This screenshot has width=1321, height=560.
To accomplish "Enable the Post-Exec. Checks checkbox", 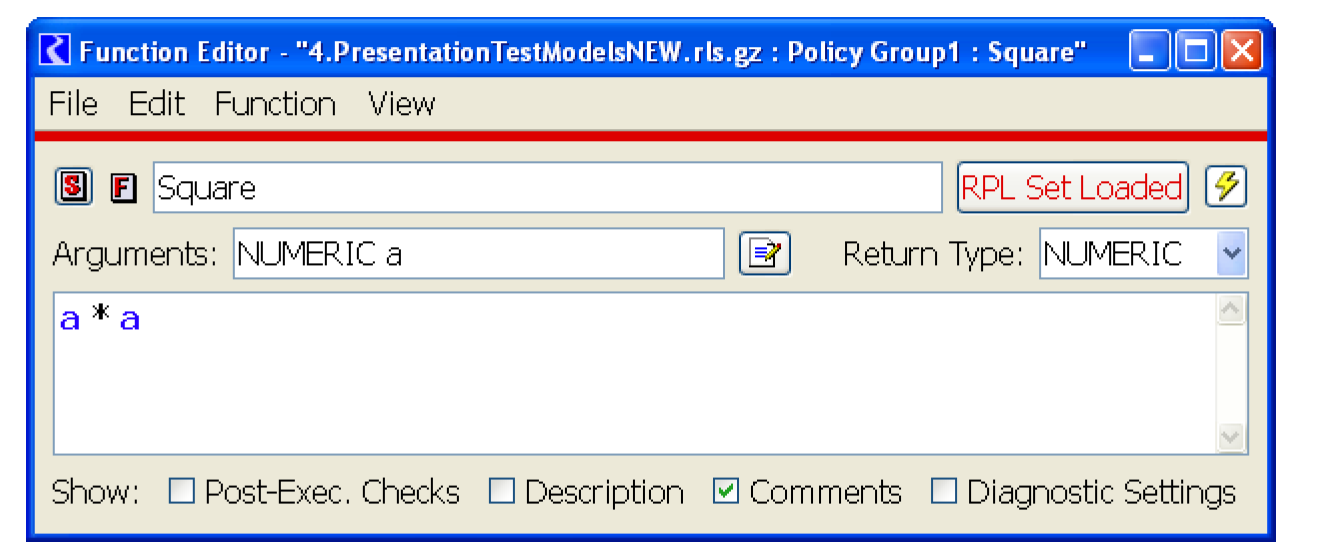I will [181, 492].
